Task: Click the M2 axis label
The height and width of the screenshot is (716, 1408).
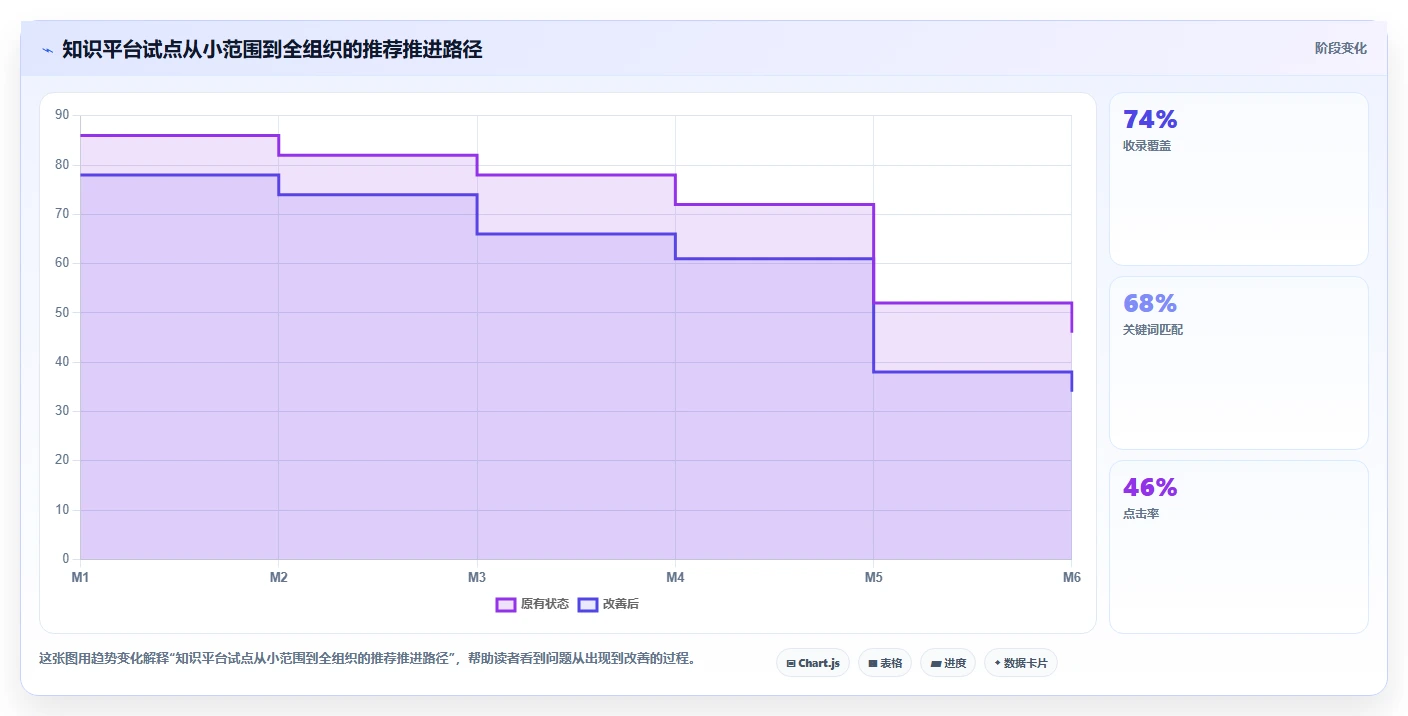Action: [x=279, y=577]
